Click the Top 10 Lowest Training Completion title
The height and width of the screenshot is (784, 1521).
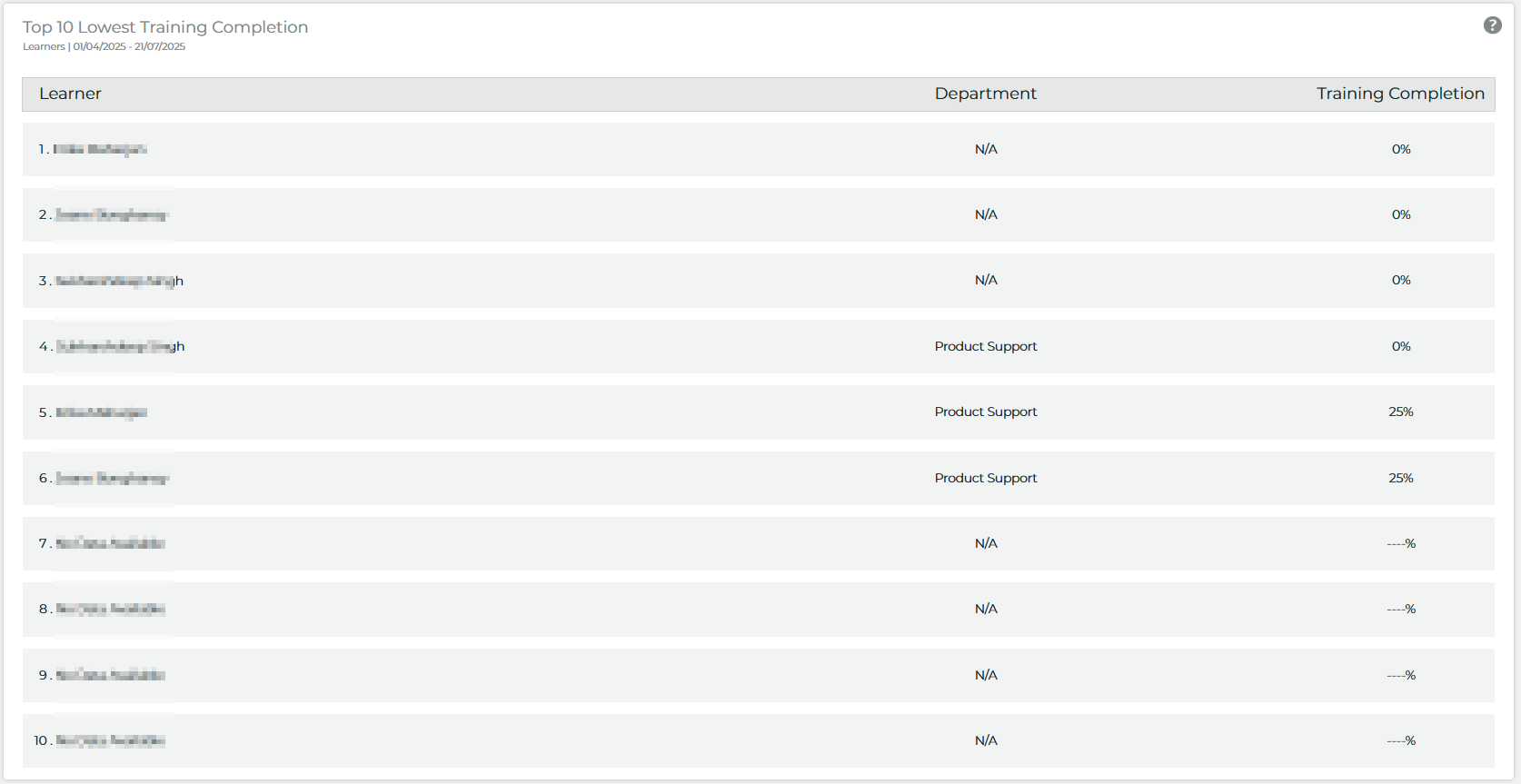pyautogui.click(x=165, y=27)
